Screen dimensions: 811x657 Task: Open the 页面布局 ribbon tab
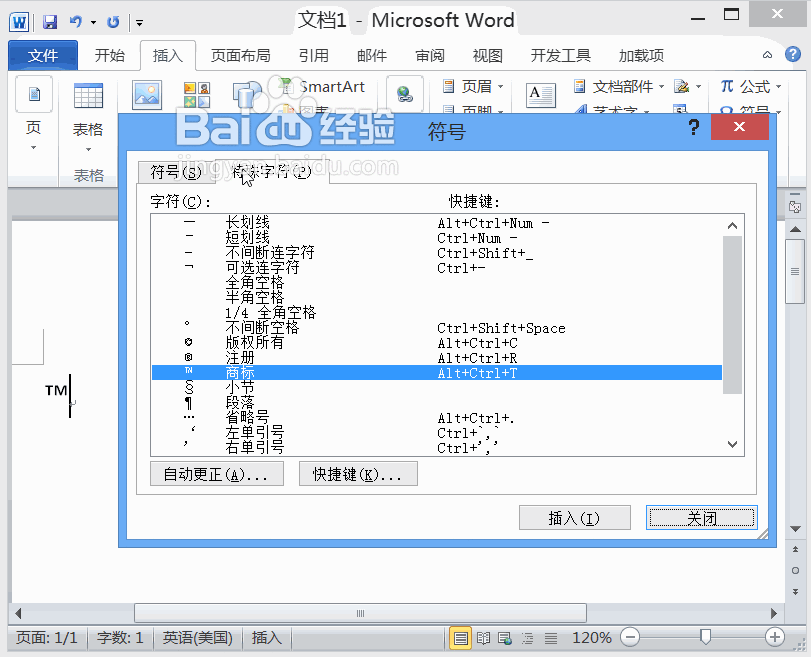240,55
